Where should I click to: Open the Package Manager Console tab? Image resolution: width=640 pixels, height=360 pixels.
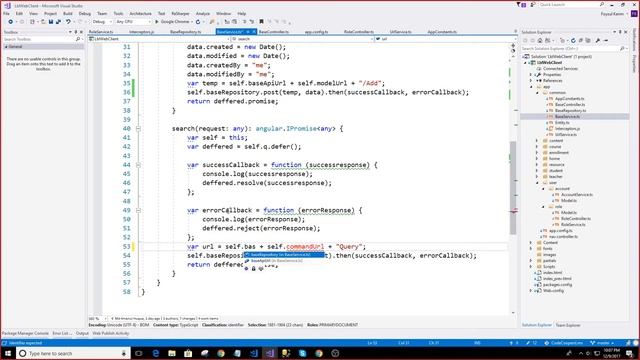[x=25, y=333]
